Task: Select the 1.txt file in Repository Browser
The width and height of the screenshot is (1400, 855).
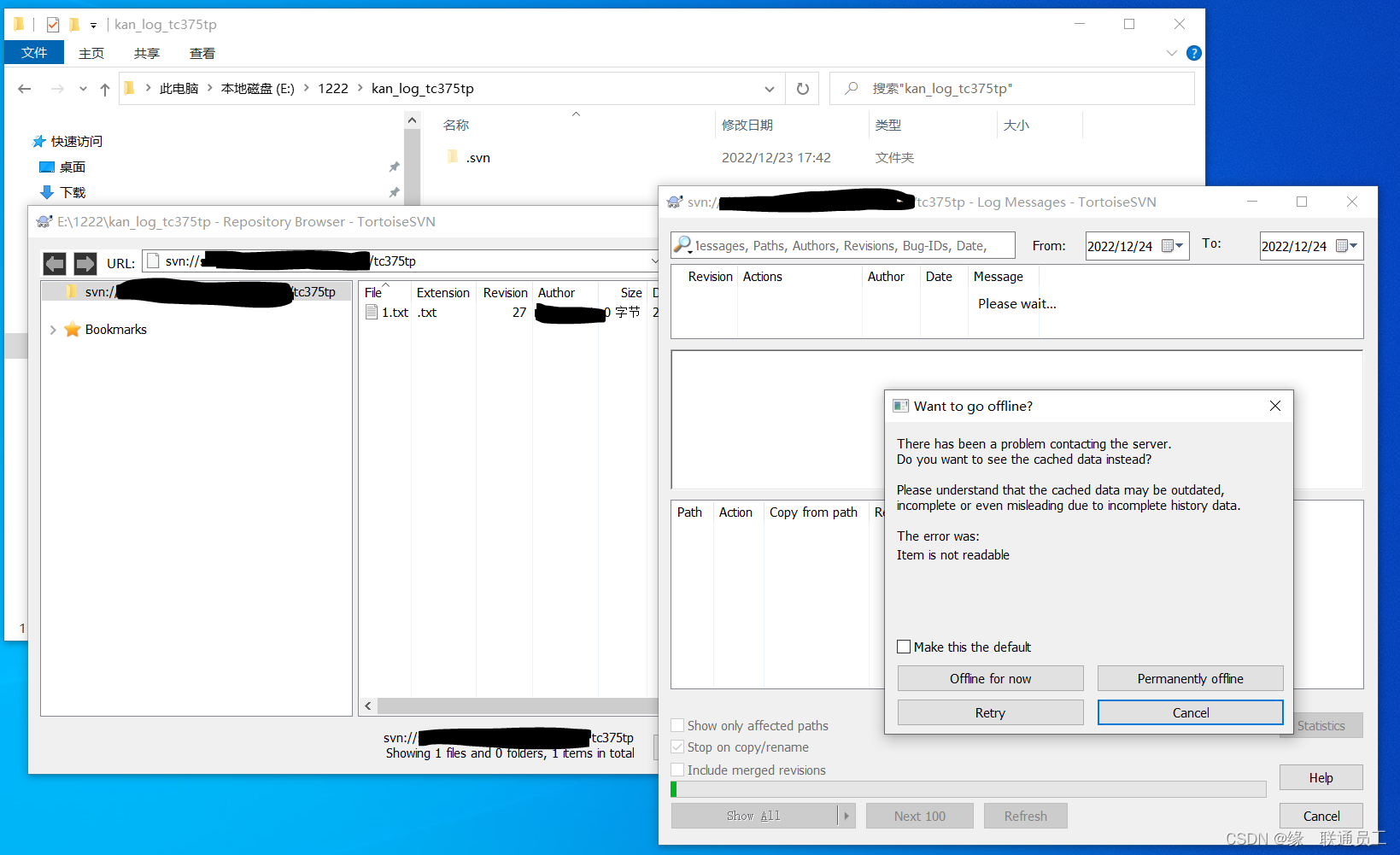Action: click(394, 313)
